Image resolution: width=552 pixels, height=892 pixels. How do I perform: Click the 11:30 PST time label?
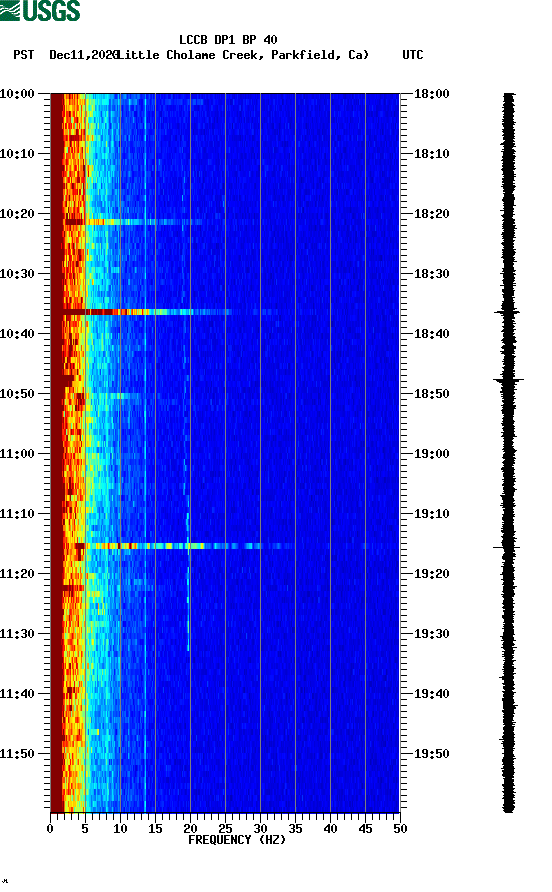tap(18, 634)
